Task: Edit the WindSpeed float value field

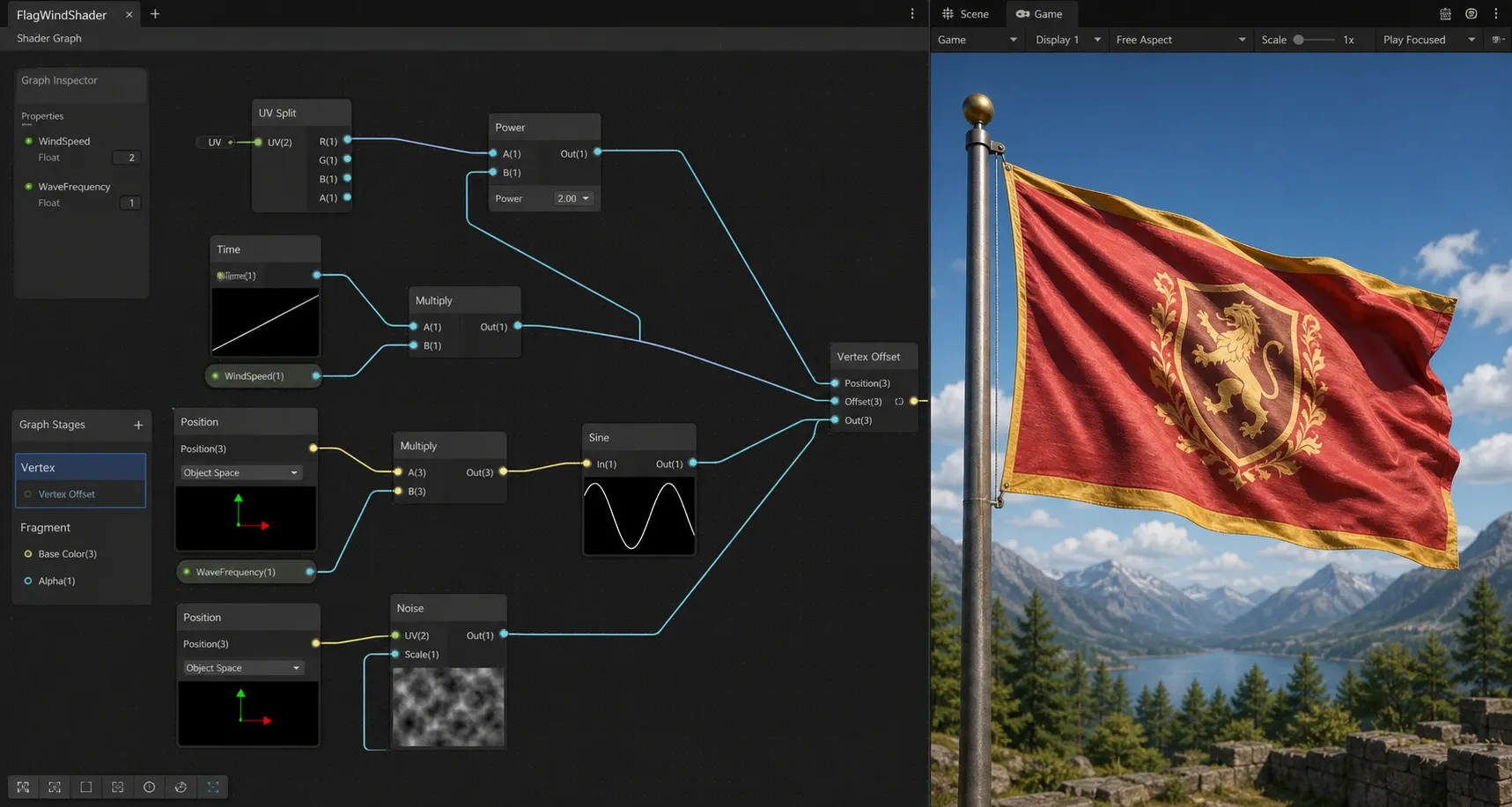Action: (127, 158)
